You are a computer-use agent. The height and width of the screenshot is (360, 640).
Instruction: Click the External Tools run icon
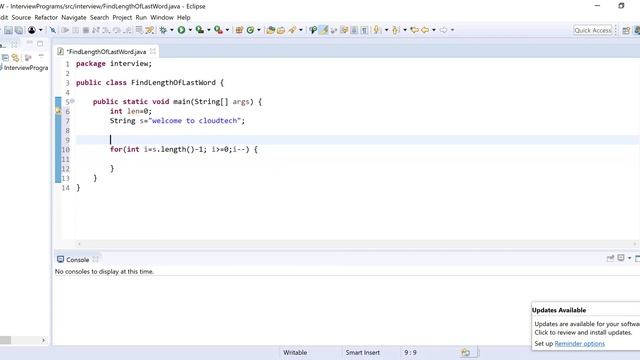(218, 30)
